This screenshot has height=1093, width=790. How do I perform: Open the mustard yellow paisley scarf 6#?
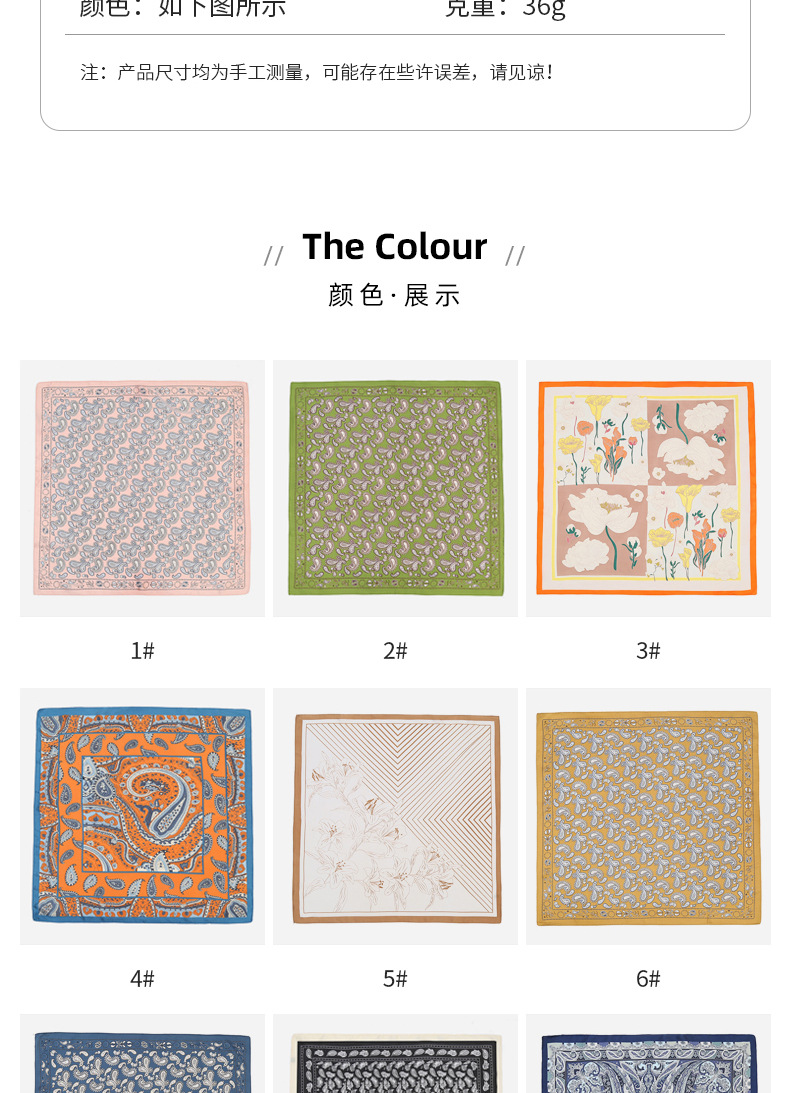point(648,816)
